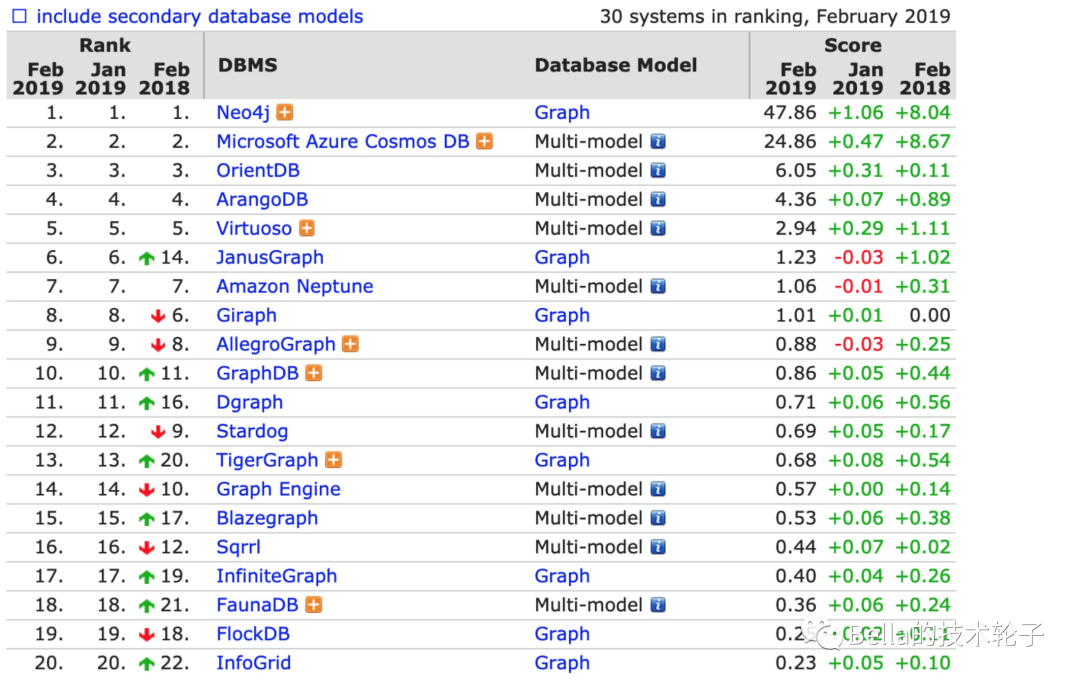Click the orange plus icon beside GraphDB
Image resolution: width=1080 pixels, height=682 pixels.
(314, 373)
